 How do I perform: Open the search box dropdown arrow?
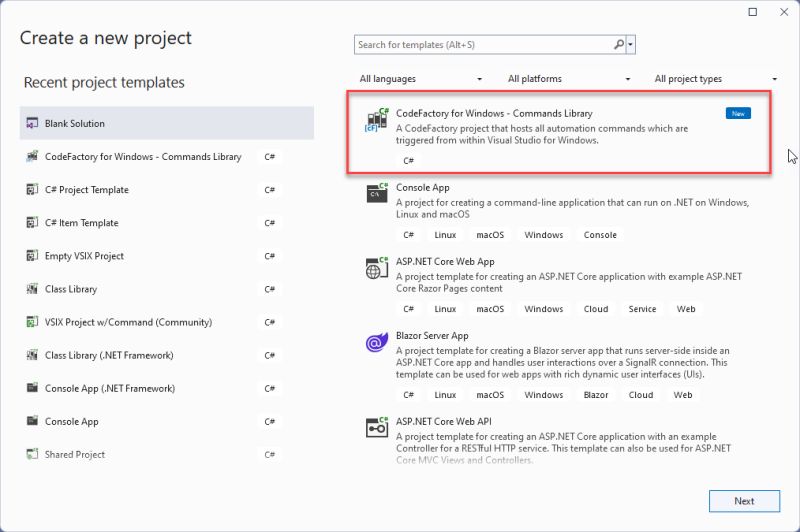631,44
